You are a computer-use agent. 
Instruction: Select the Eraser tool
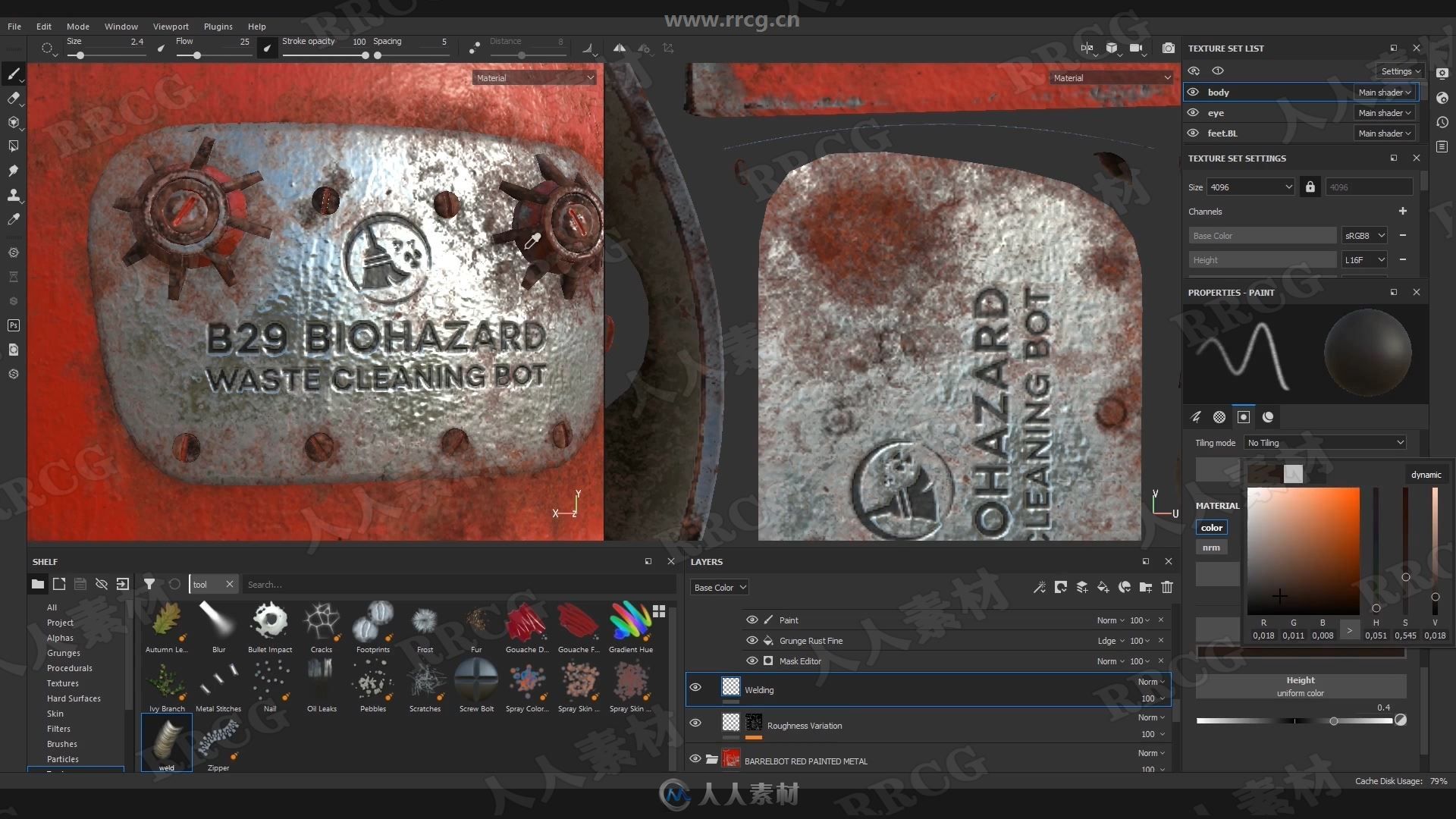pyautogui.click(x=13, y=98)
